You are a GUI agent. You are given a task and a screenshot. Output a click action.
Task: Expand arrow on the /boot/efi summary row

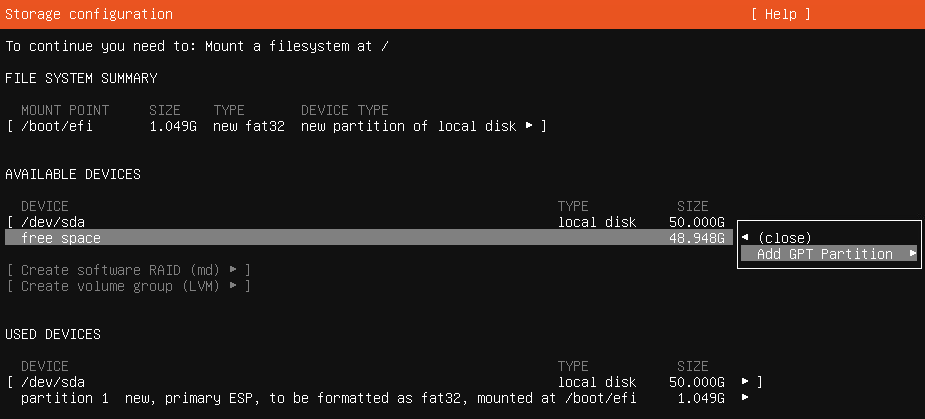pos(529,126)
